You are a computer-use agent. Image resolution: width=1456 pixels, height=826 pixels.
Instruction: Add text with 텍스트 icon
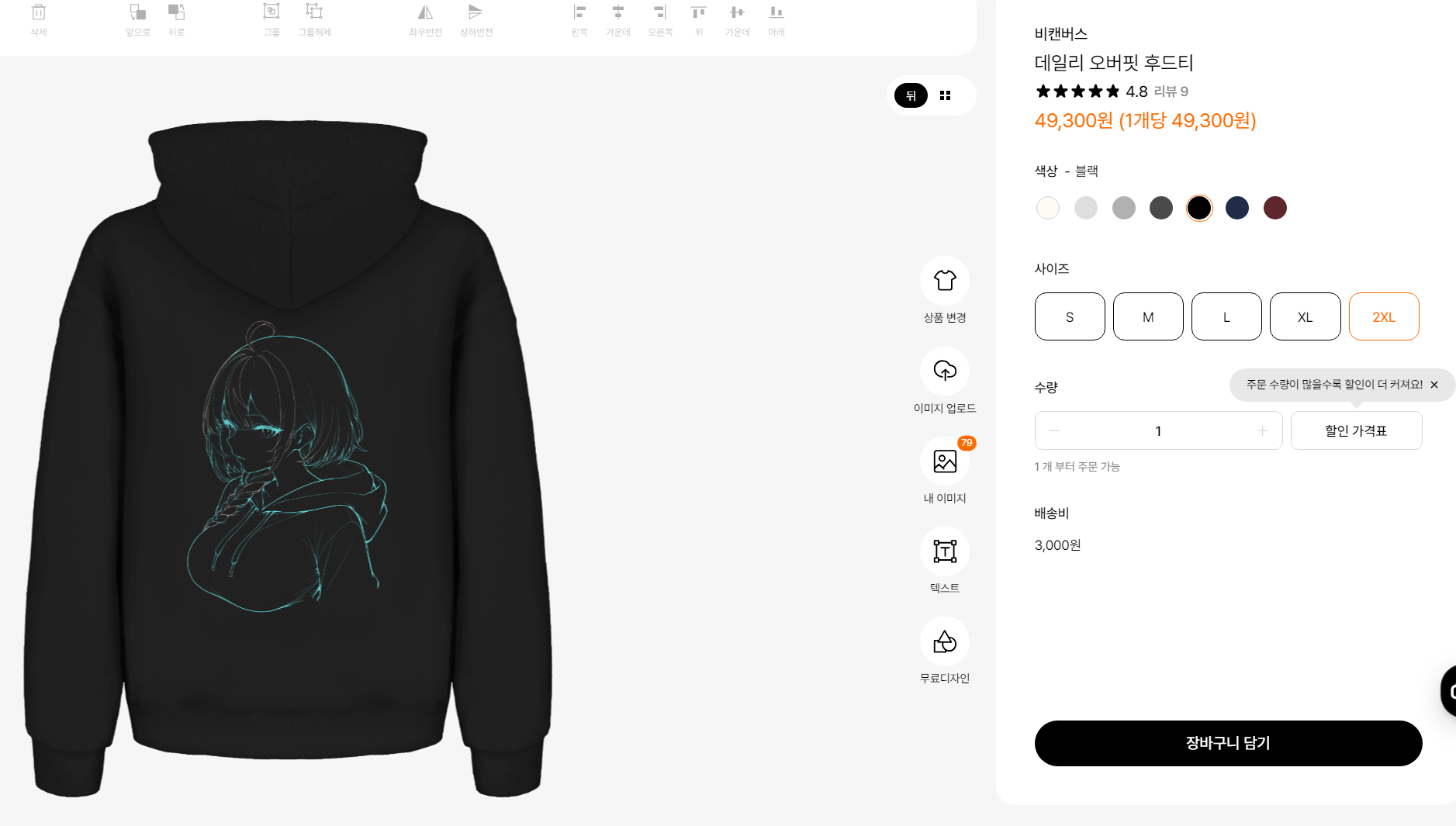click(x=945, y=551)
